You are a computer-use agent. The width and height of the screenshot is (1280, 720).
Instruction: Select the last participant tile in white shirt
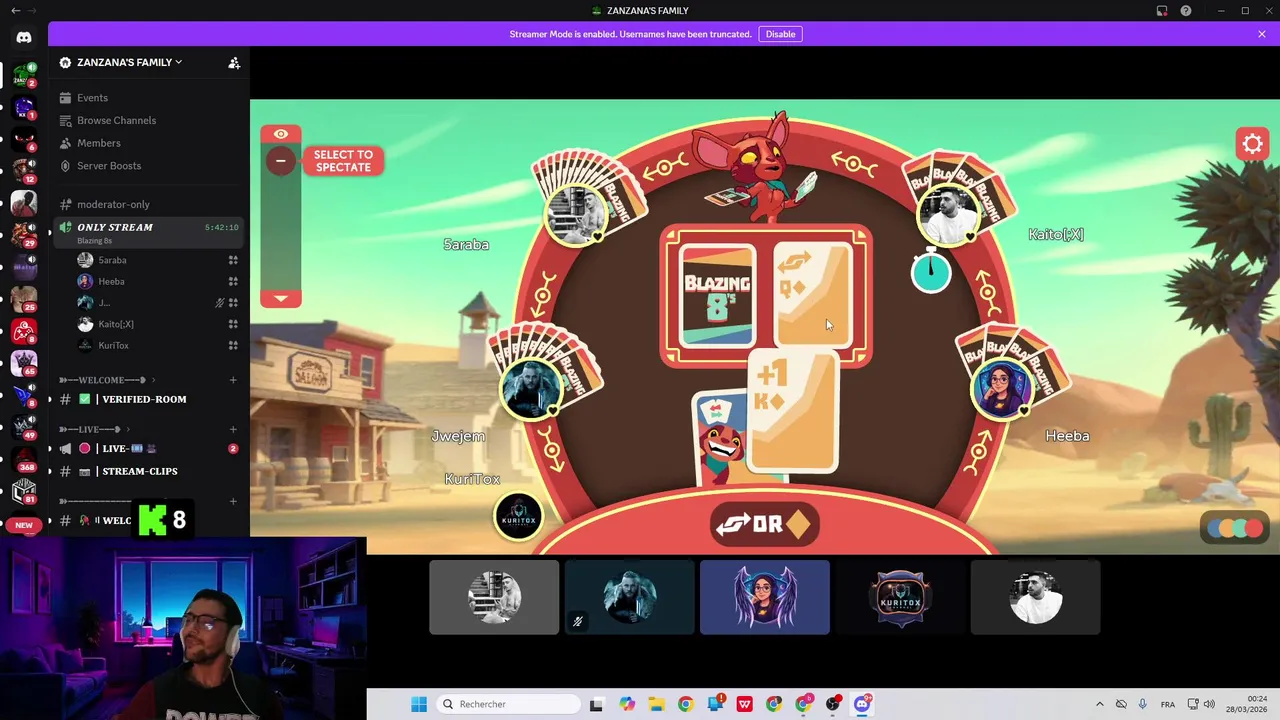(x=1035, y=598)
